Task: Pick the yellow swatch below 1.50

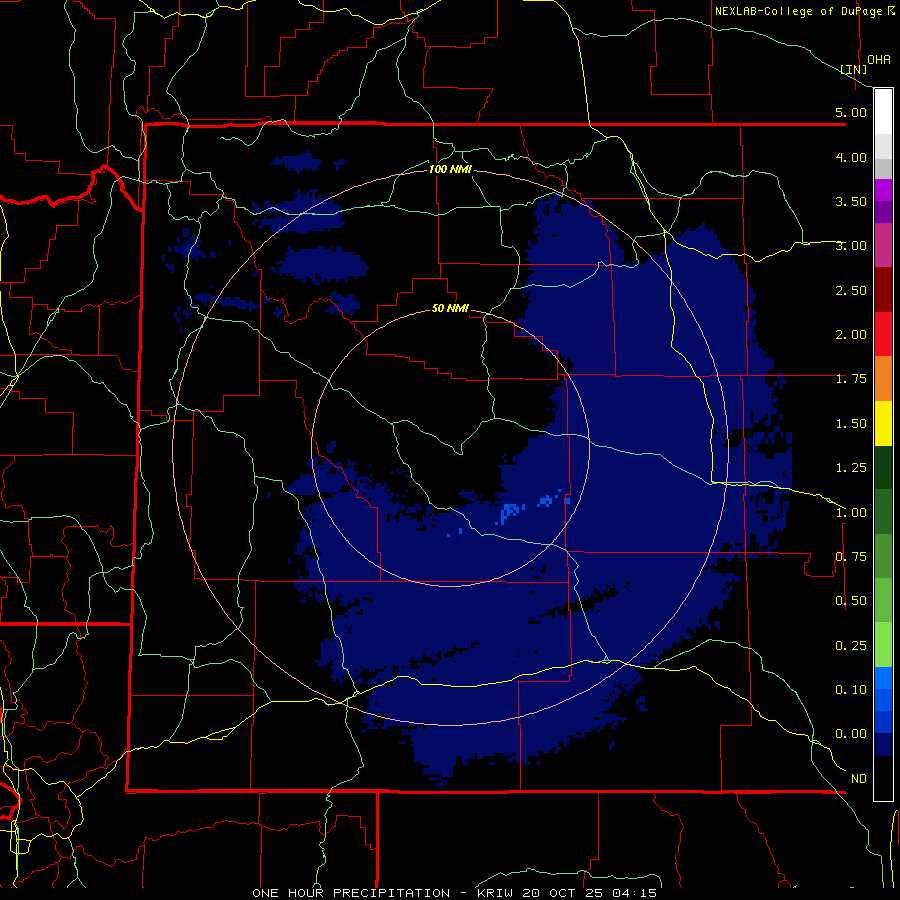Action: tap(883, 423)
